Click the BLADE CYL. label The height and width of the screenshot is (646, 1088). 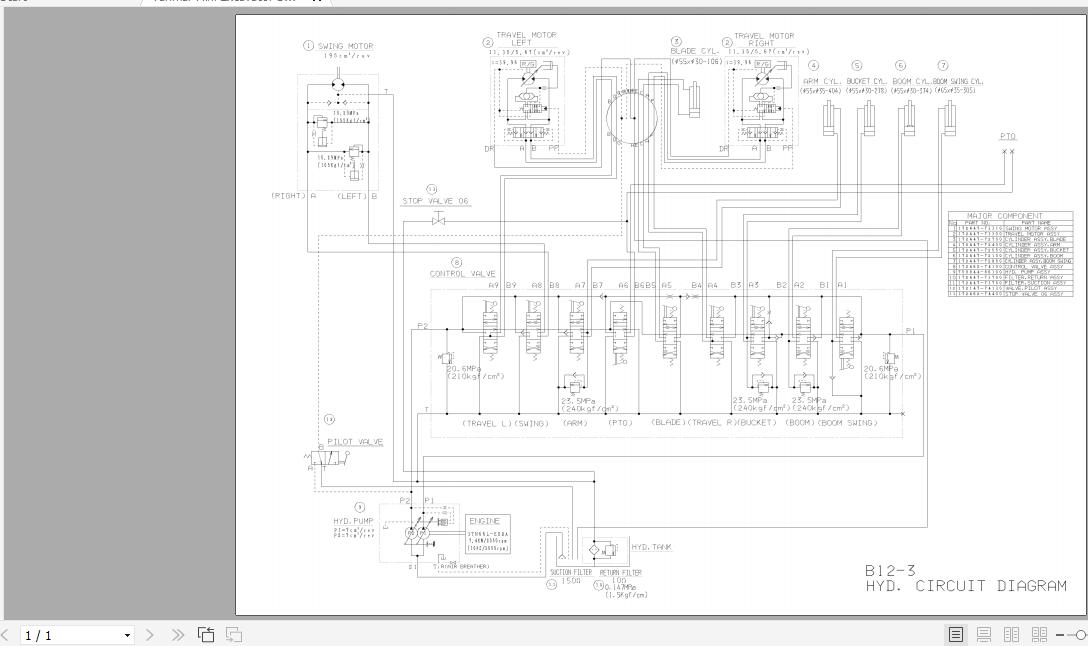pos(695,51)
